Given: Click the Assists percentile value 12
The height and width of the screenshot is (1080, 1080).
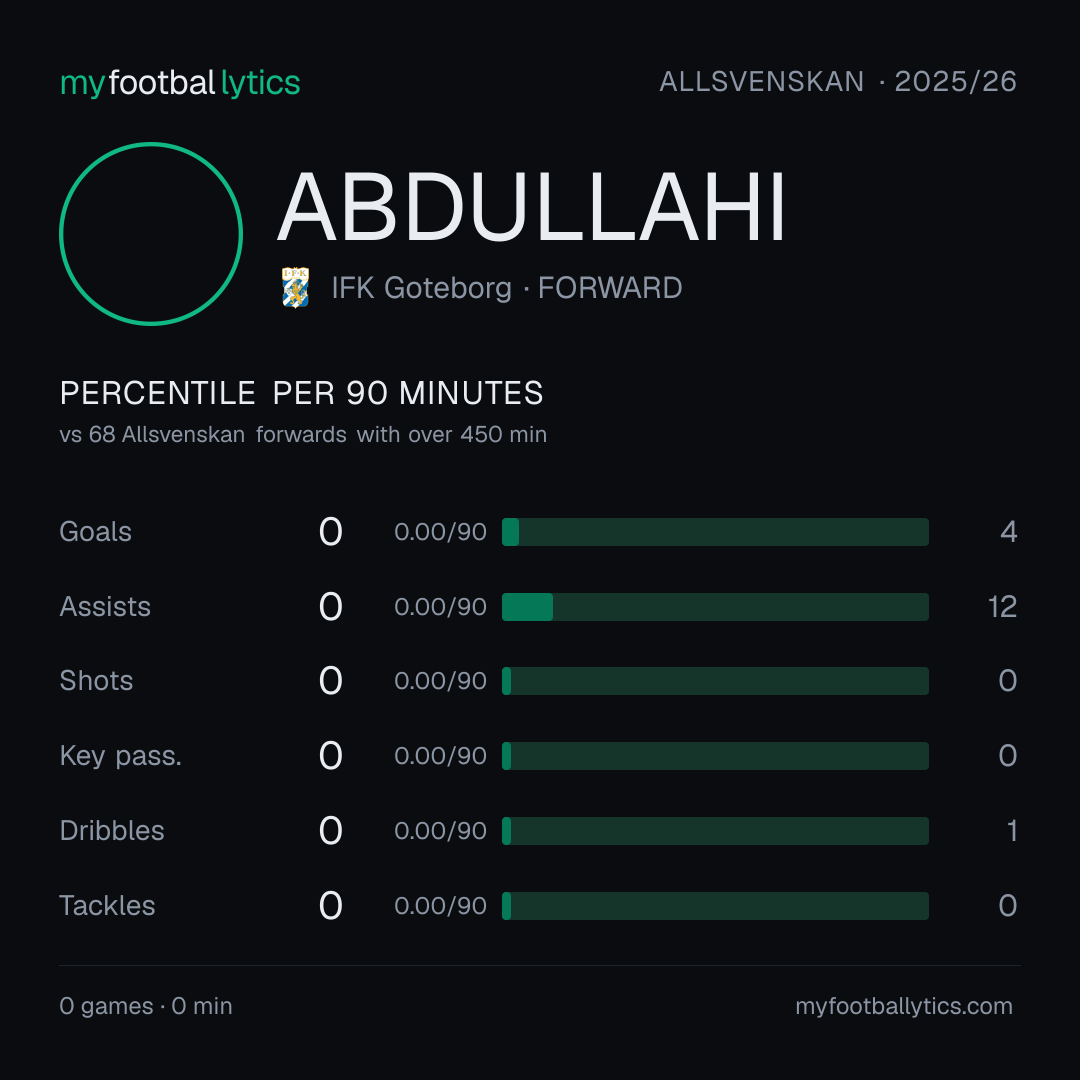Looking at the screenshot, I should [x=1002, y=607].
